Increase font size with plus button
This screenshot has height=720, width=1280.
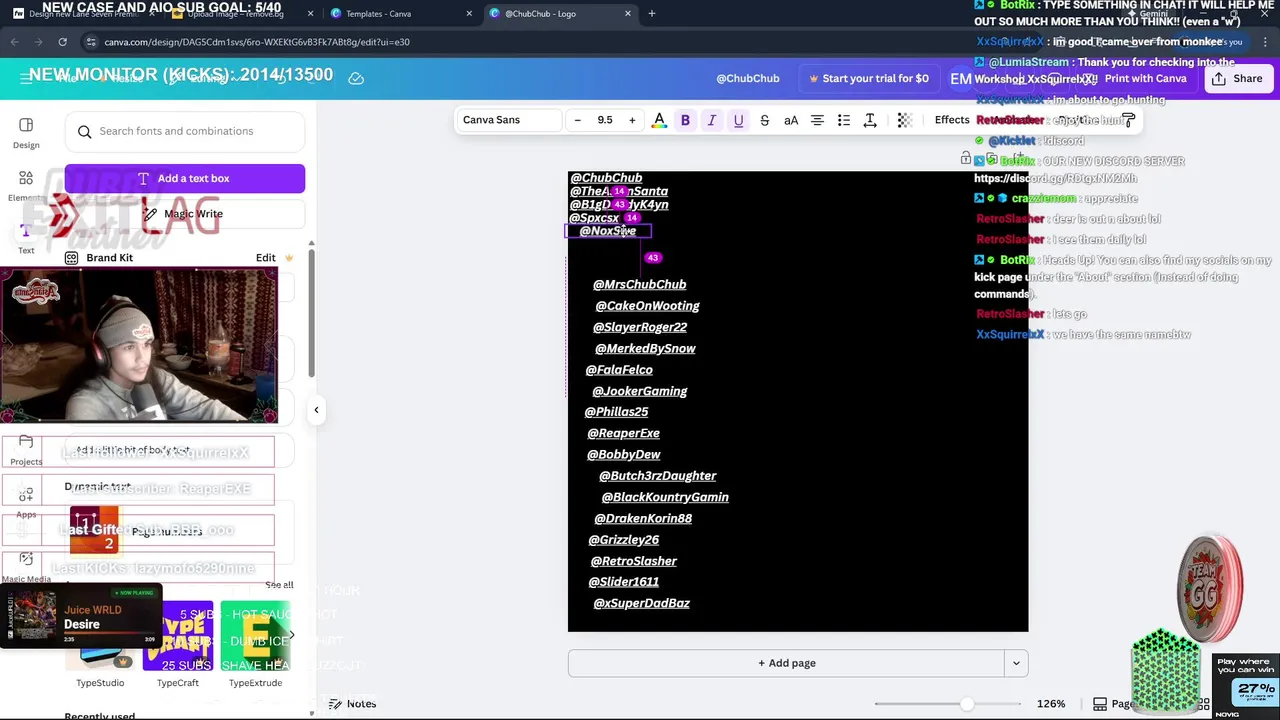pos(632,120)
